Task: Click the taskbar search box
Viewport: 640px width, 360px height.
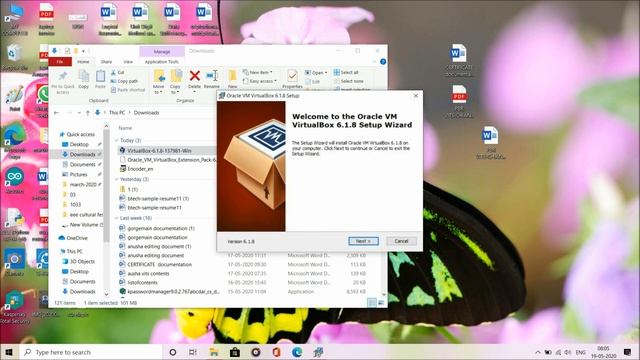Action: click(91, 352)
